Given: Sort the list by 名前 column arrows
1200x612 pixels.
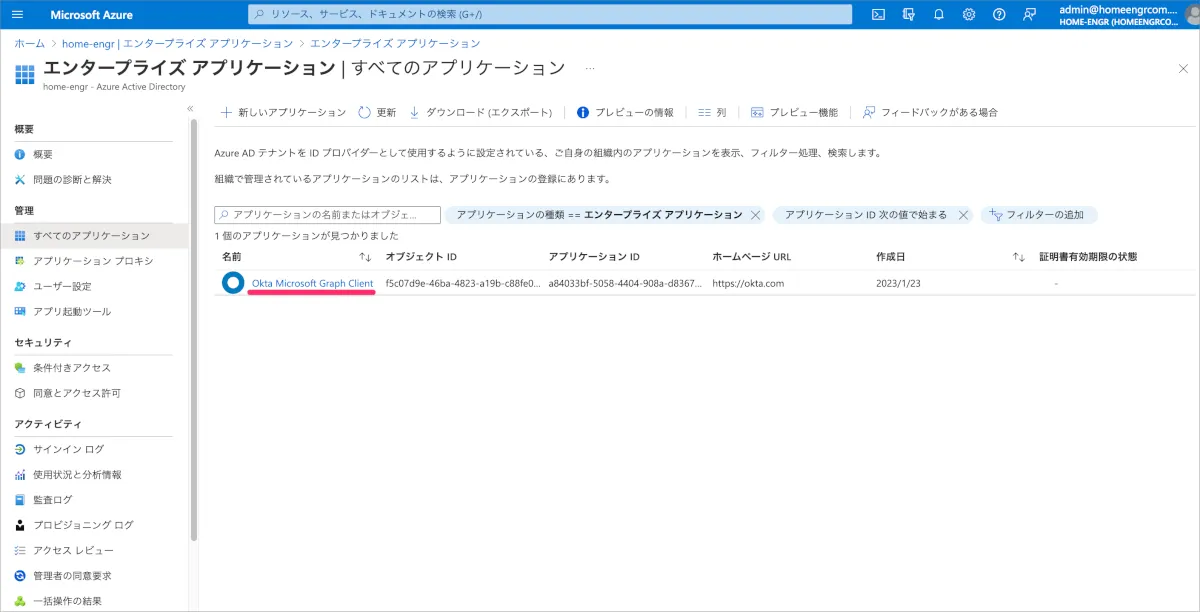Looking at the screenshot, I should (x=365, y=257).
